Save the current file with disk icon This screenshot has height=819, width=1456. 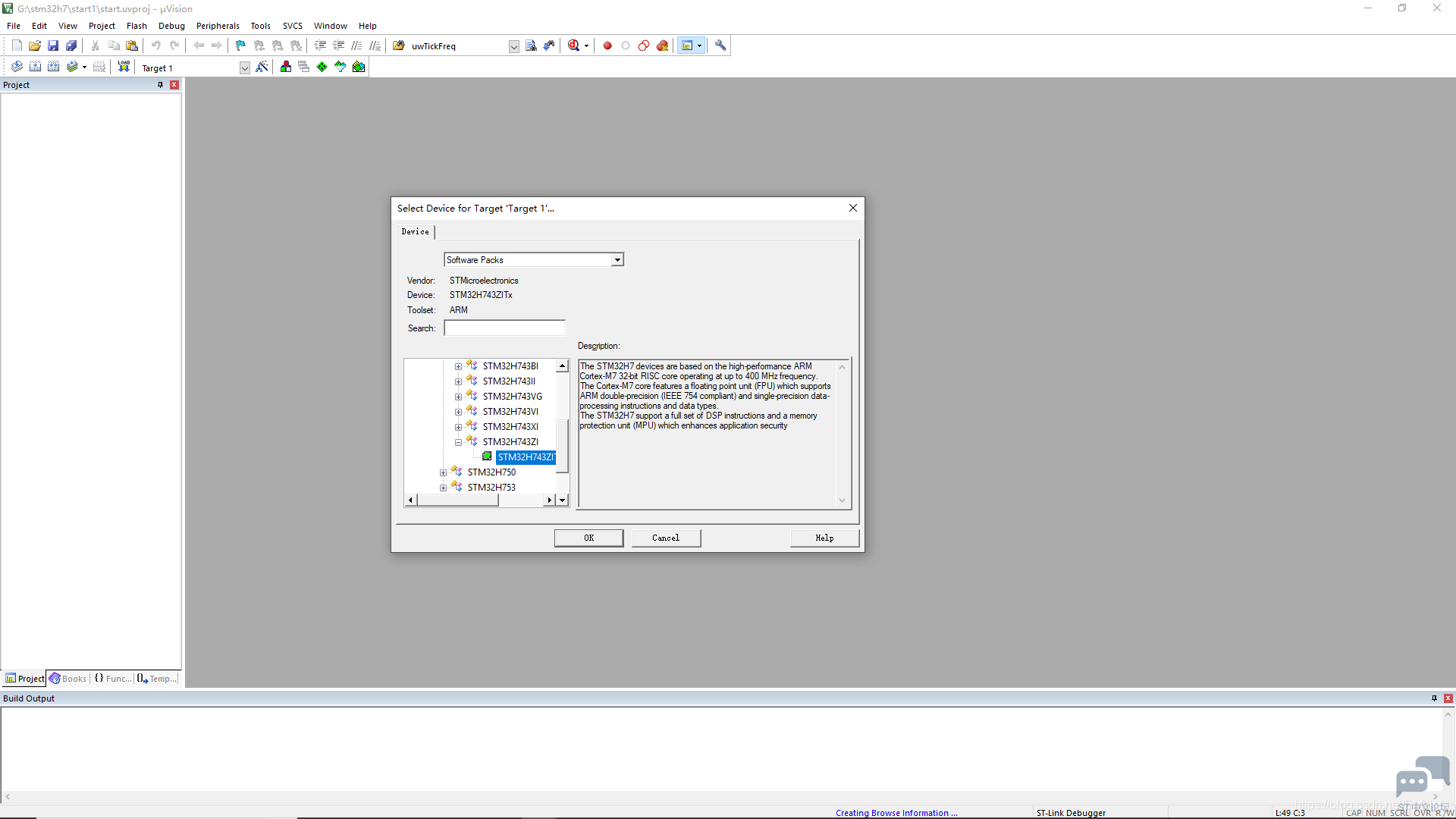tap(53, 46)
